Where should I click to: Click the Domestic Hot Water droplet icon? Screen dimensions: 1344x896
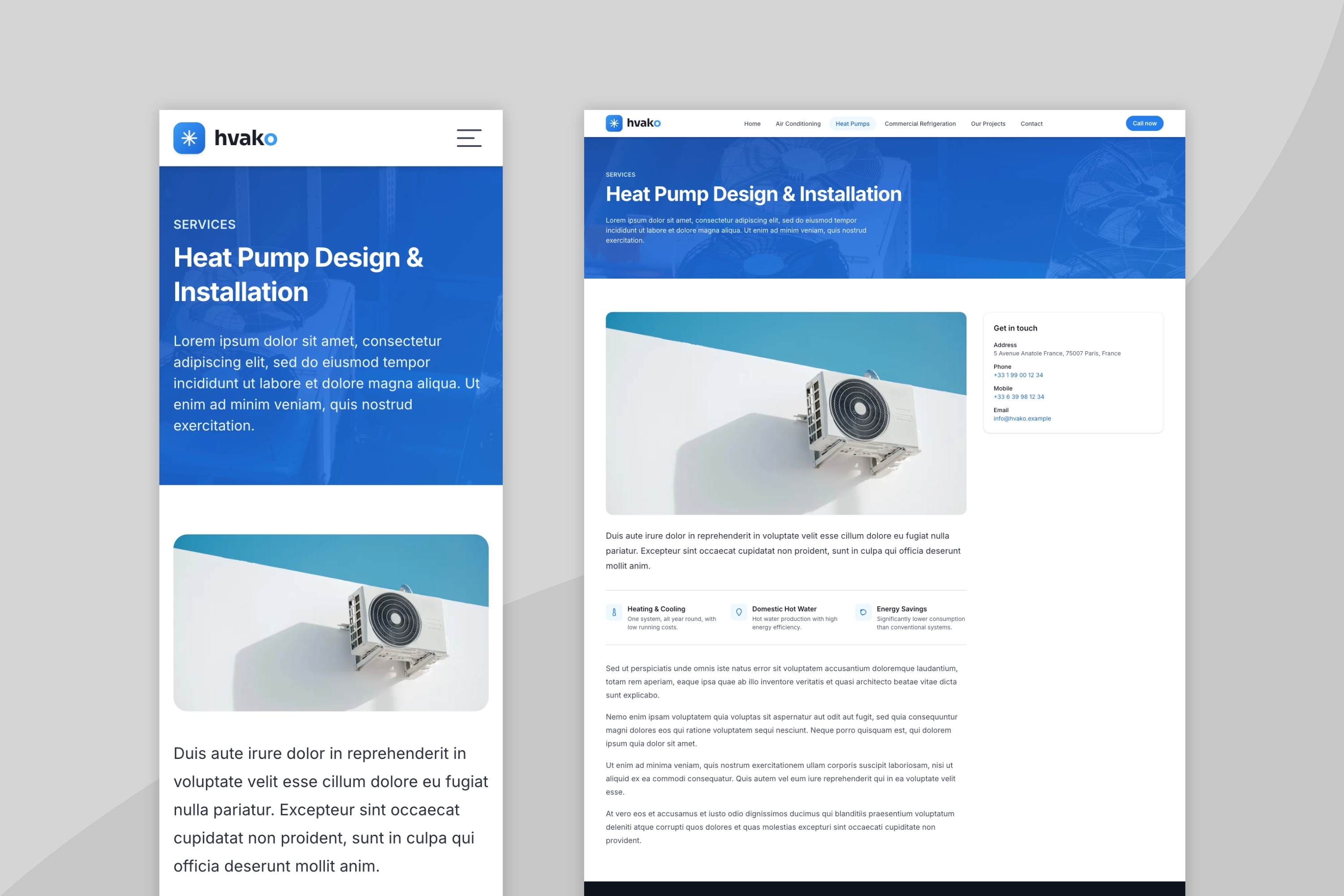[738, 612]
